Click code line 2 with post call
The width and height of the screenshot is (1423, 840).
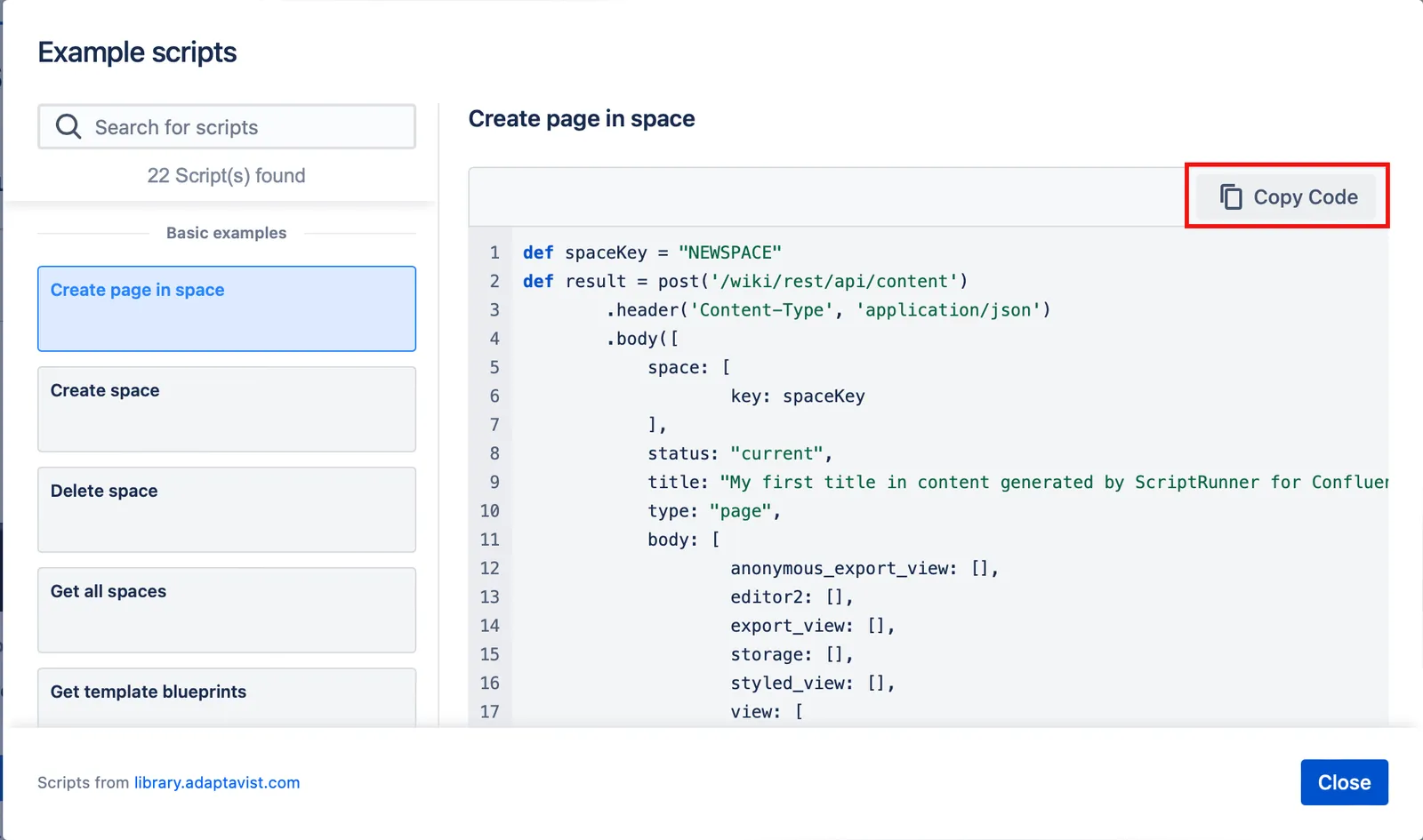(745, 281)
